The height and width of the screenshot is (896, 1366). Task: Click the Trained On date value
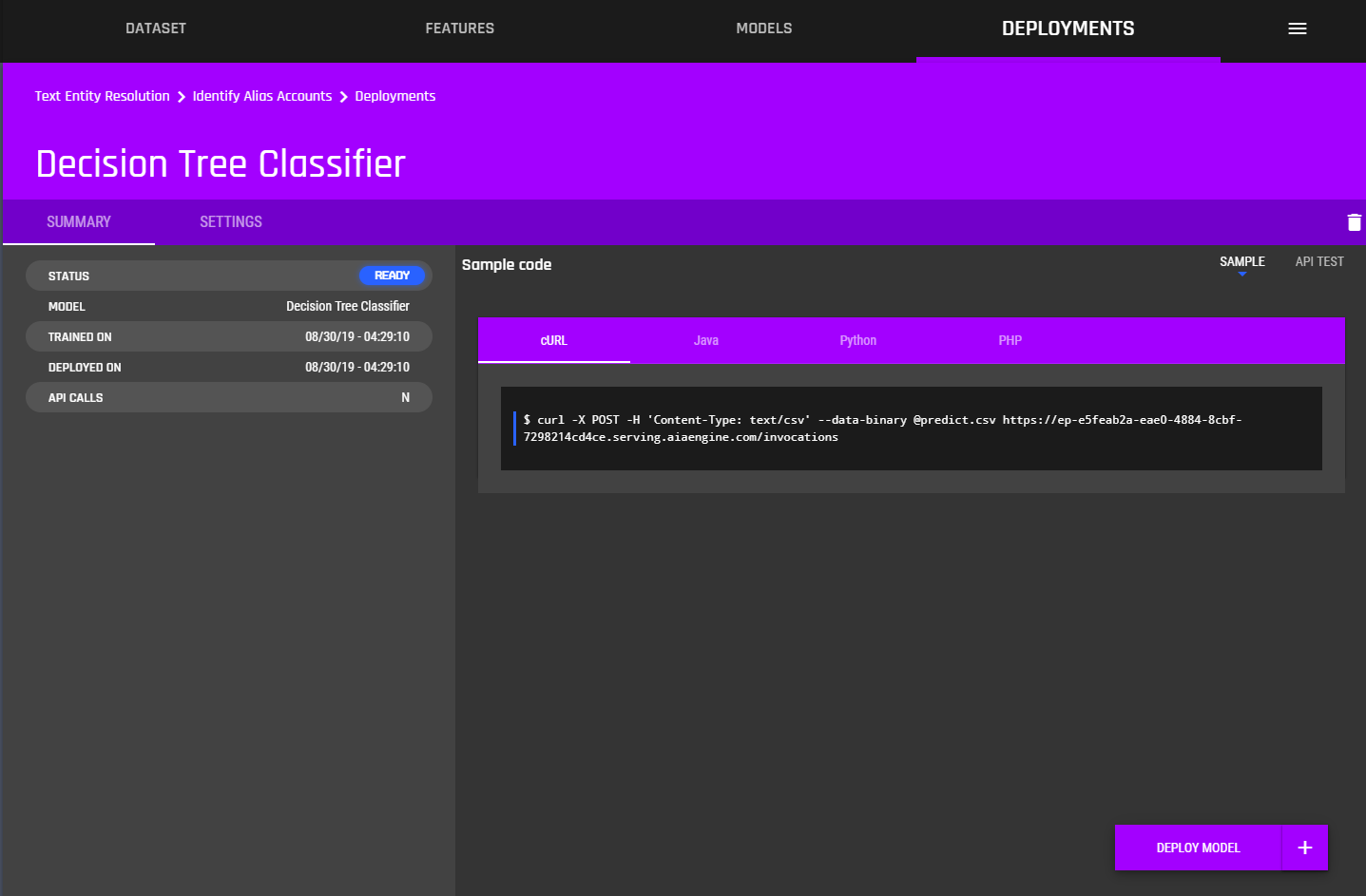tap(357, 336)
